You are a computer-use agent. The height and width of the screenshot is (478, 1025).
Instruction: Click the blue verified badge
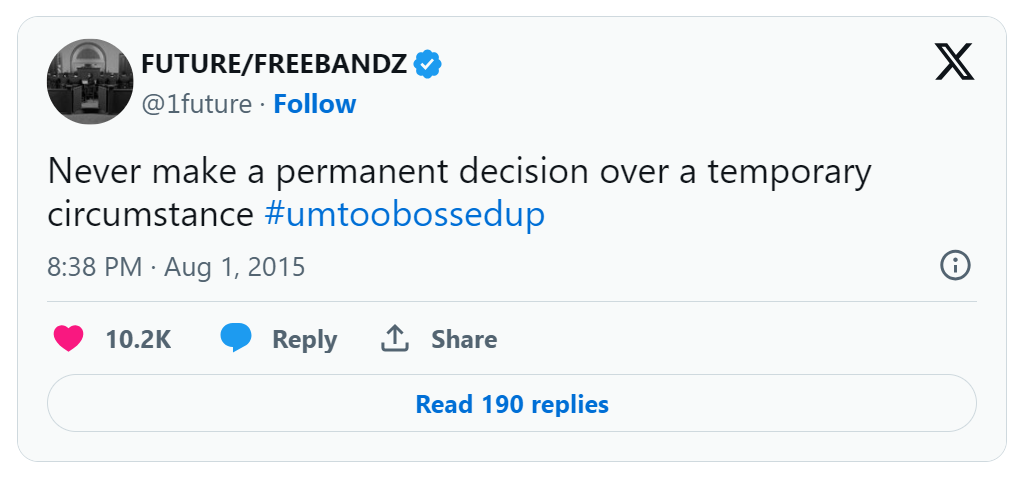click(x=429, y=64)
